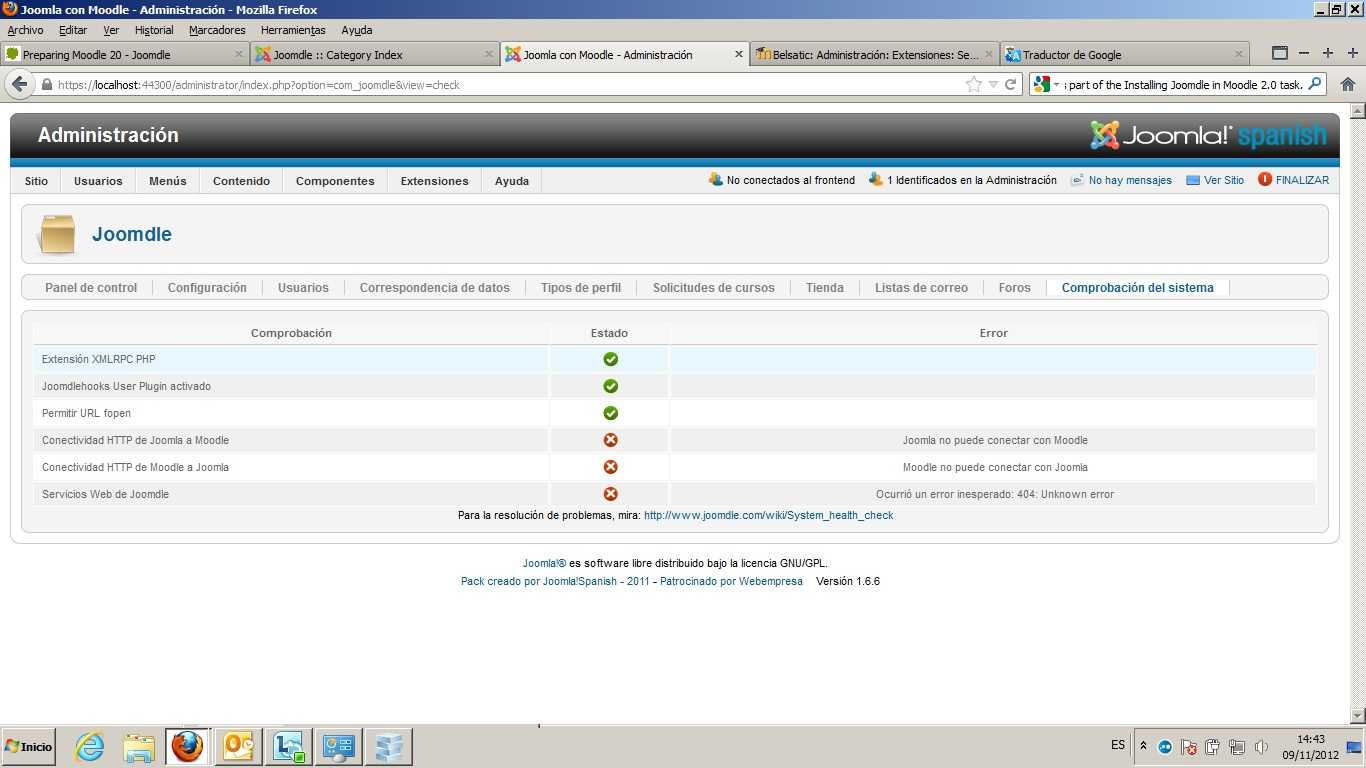
Task: Open the Firefox Herramientas menu
Action: pos(293,30)
